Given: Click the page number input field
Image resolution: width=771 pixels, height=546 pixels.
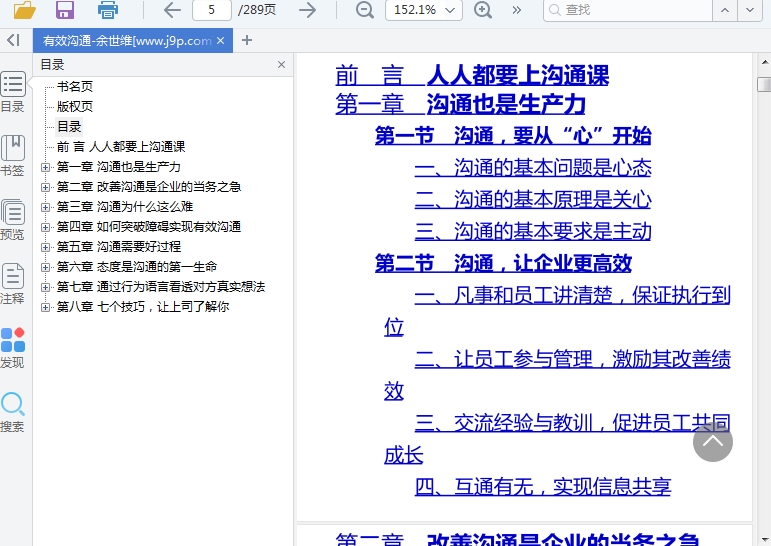Looking at the screenshot, I should [x=213, y=10].
